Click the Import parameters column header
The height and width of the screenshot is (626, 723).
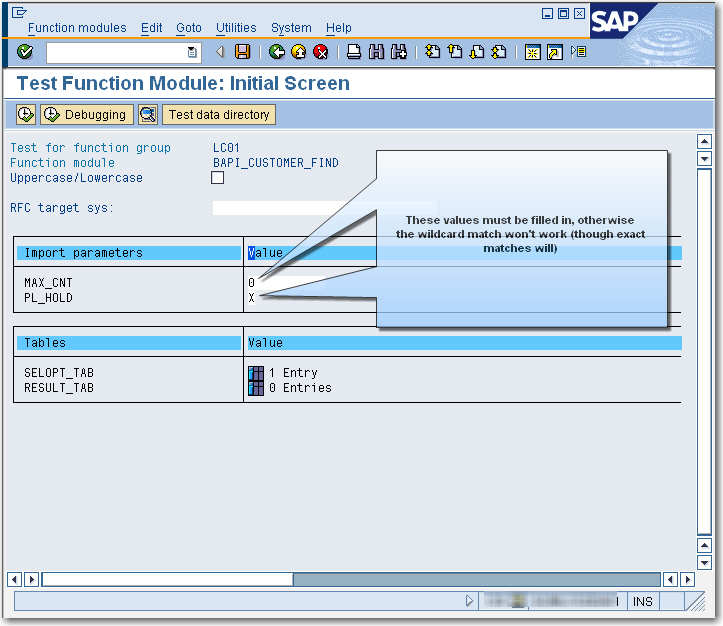coord(129,253)
